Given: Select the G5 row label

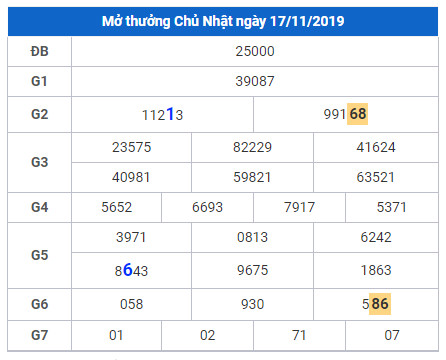Looking at the screenshot, I should (x=40, y=255).
